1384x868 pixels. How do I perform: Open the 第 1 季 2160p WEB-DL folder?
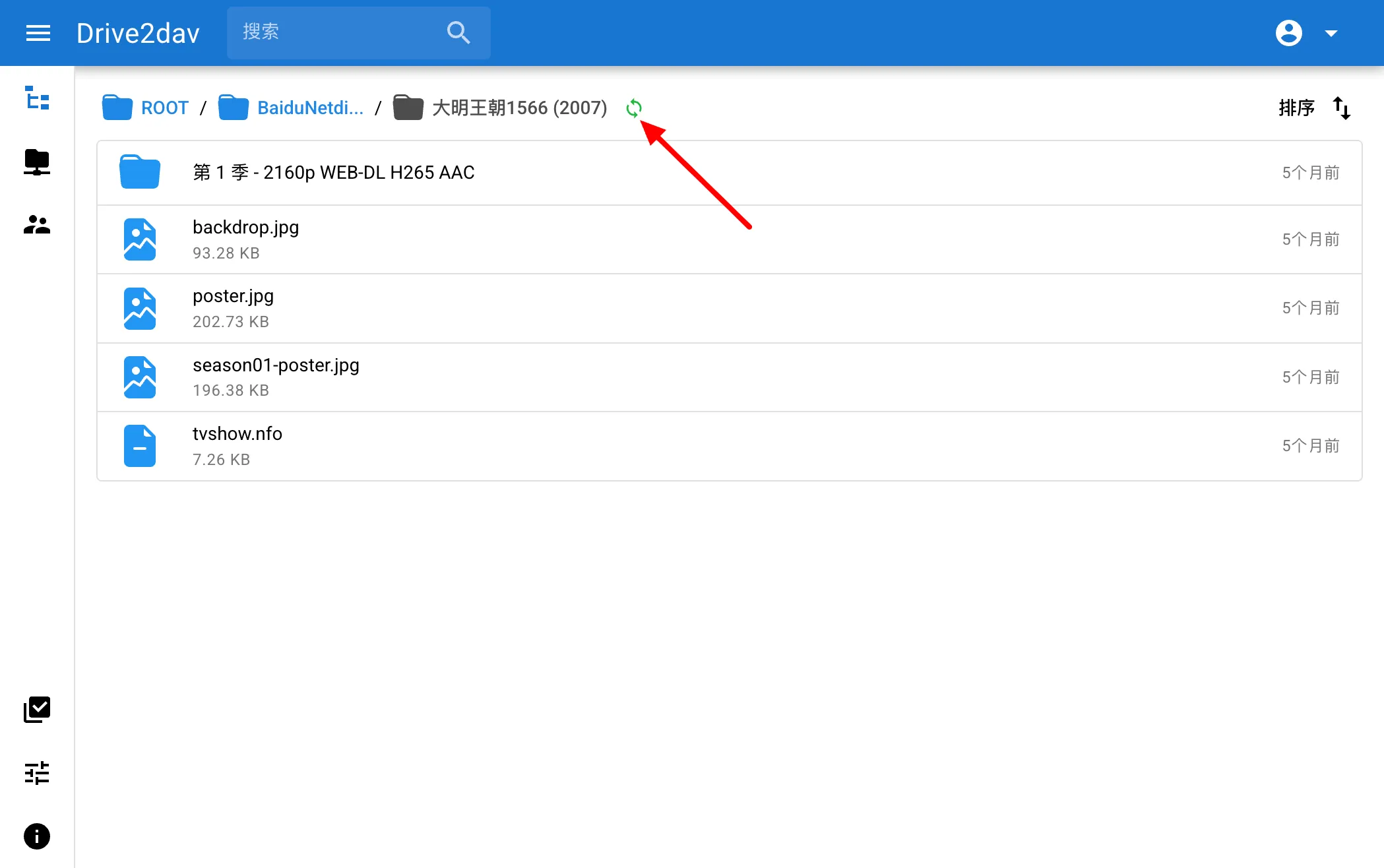[730, 173]
